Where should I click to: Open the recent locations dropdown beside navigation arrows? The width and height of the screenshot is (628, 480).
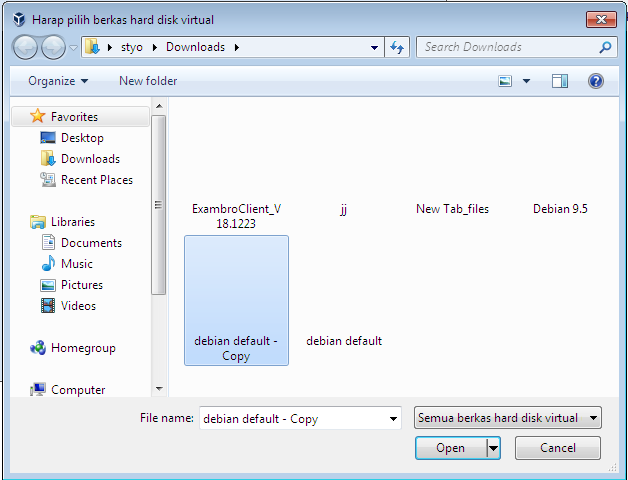73,48
